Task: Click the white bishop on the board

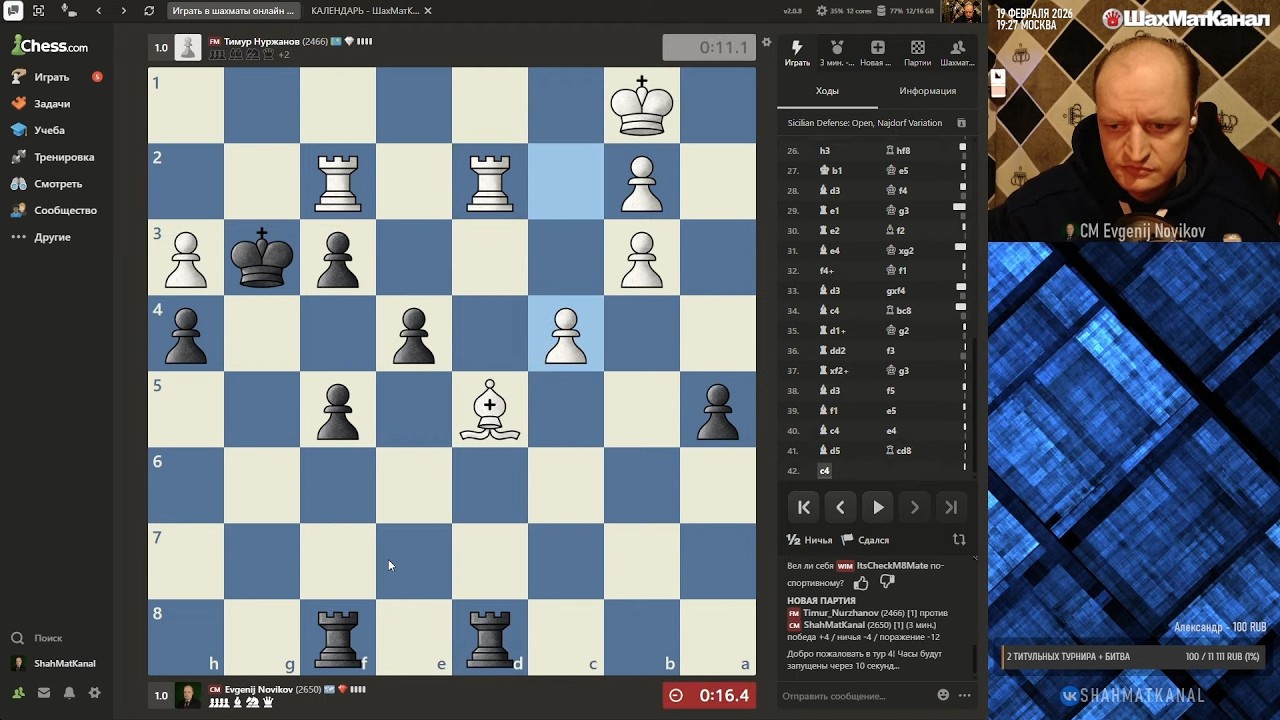Action: [x=490, y=409]
